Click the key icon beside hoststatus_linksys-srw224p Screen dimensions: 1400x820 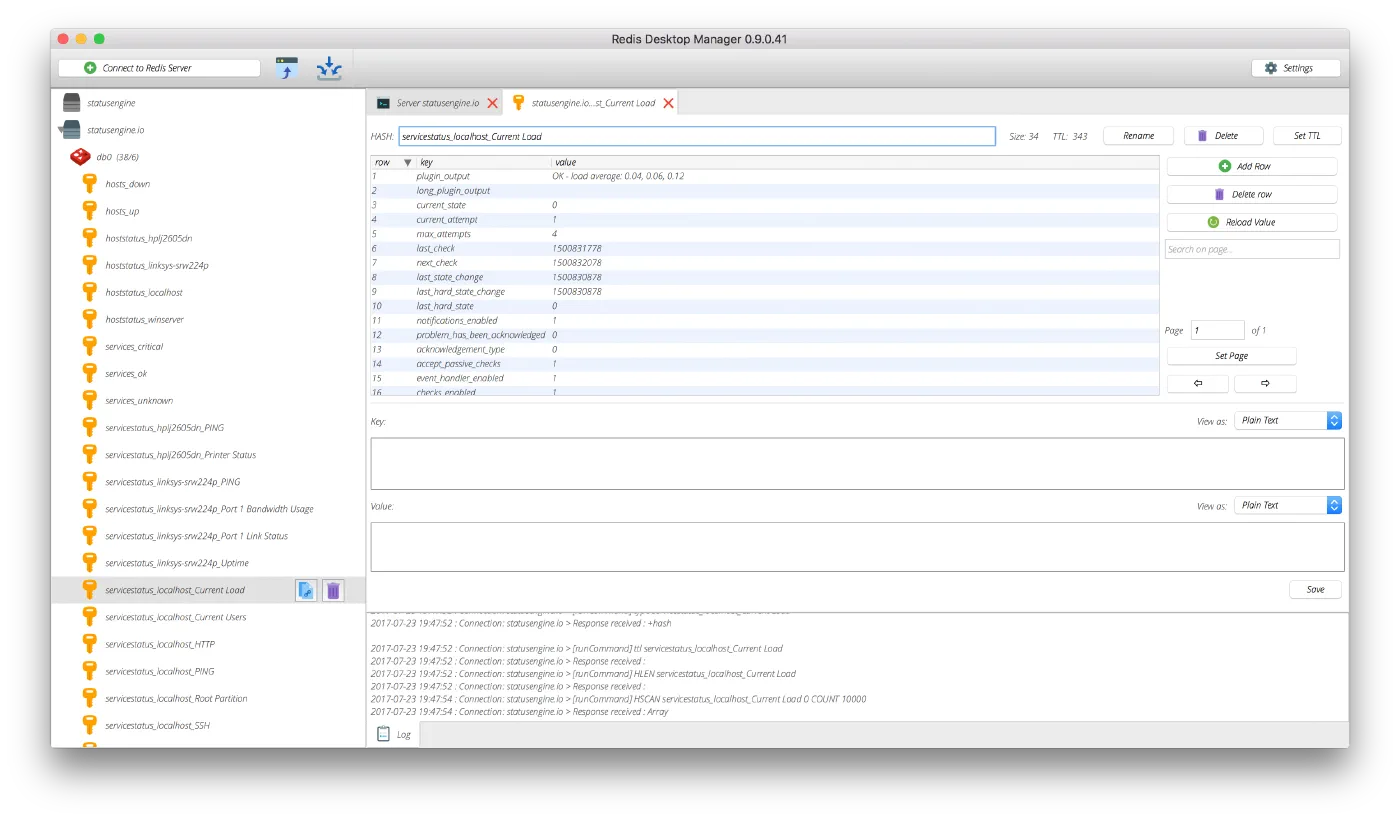(x=89, y=265)
